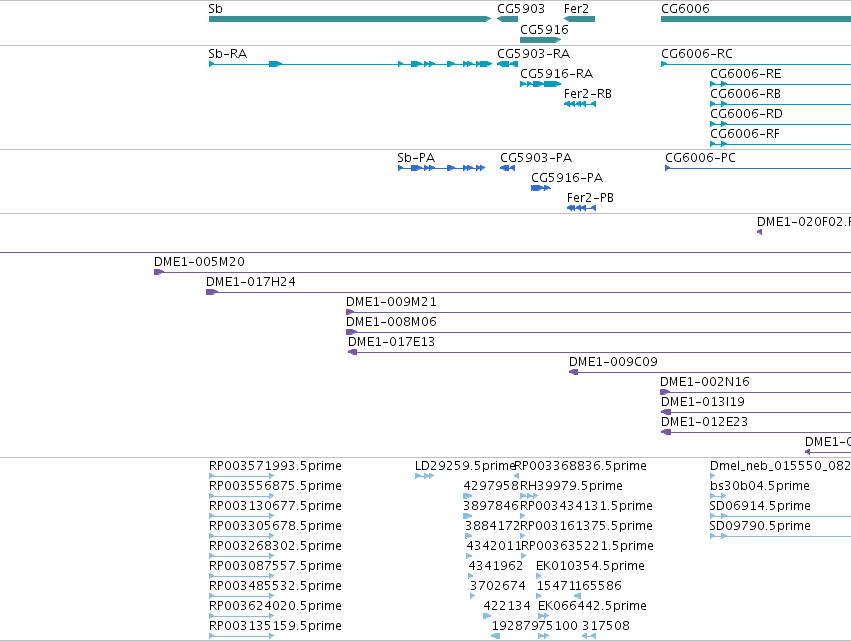The width and height of the screenshot is (851, 641).
Task: Select the SD06914.5prime EST
Action: [780, 516]
